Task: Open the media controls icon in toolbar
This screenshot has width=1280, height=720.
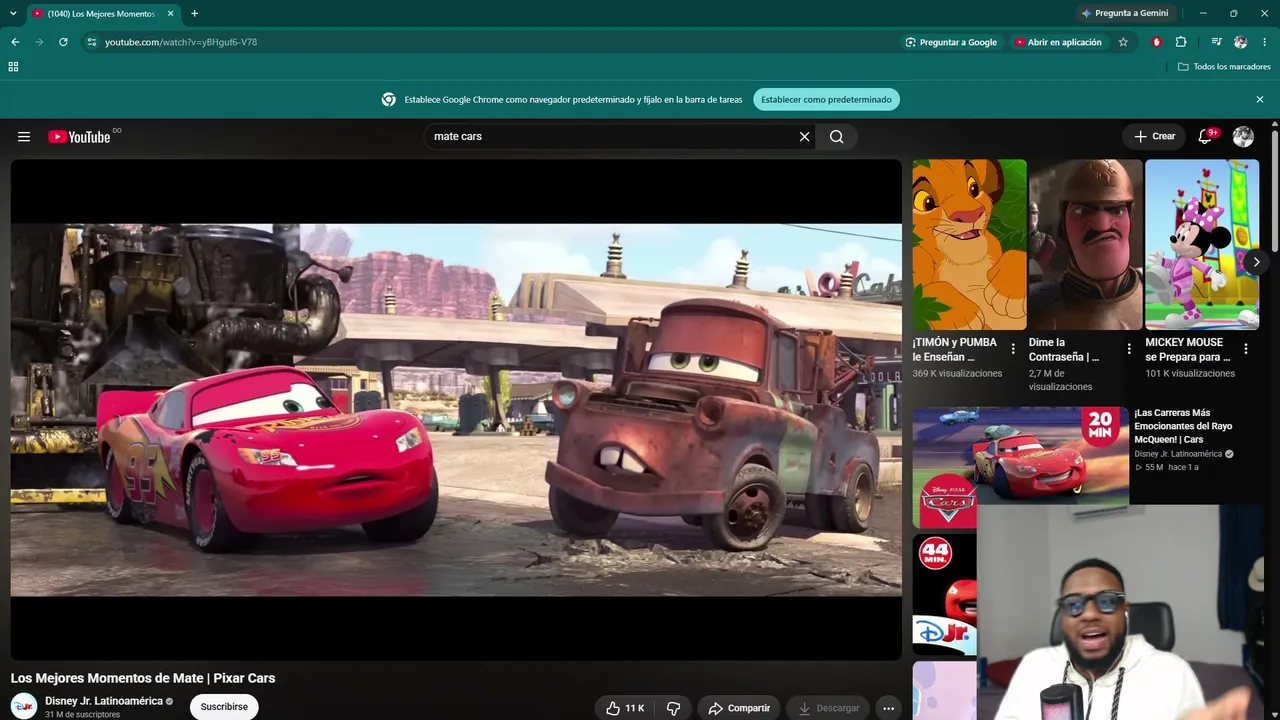Action: point(1216,42)
